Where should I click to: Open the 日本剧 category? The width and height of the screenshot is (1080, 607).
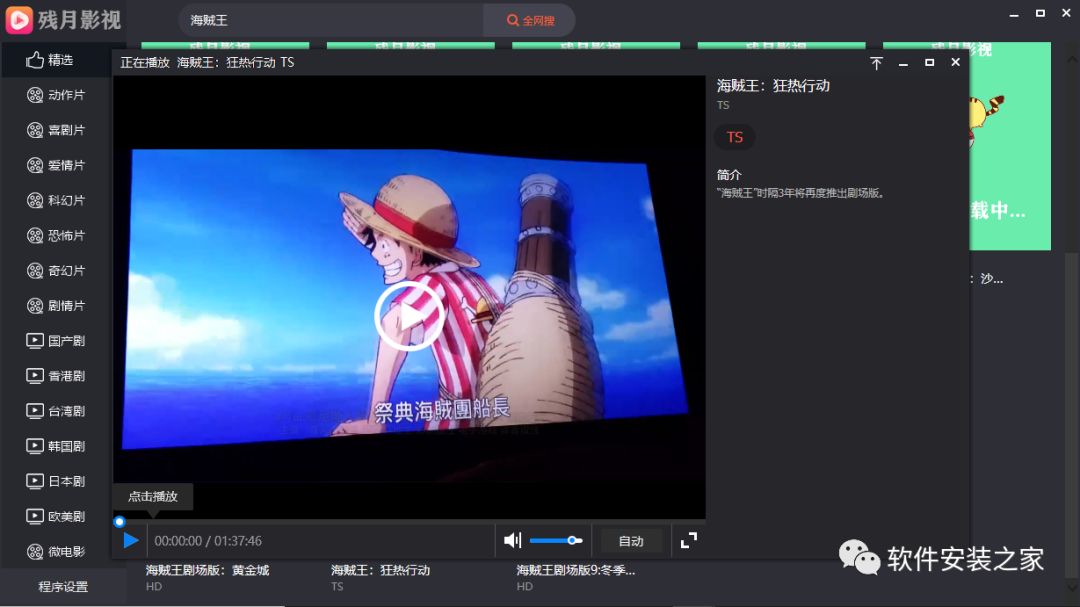tap(55, 482)
